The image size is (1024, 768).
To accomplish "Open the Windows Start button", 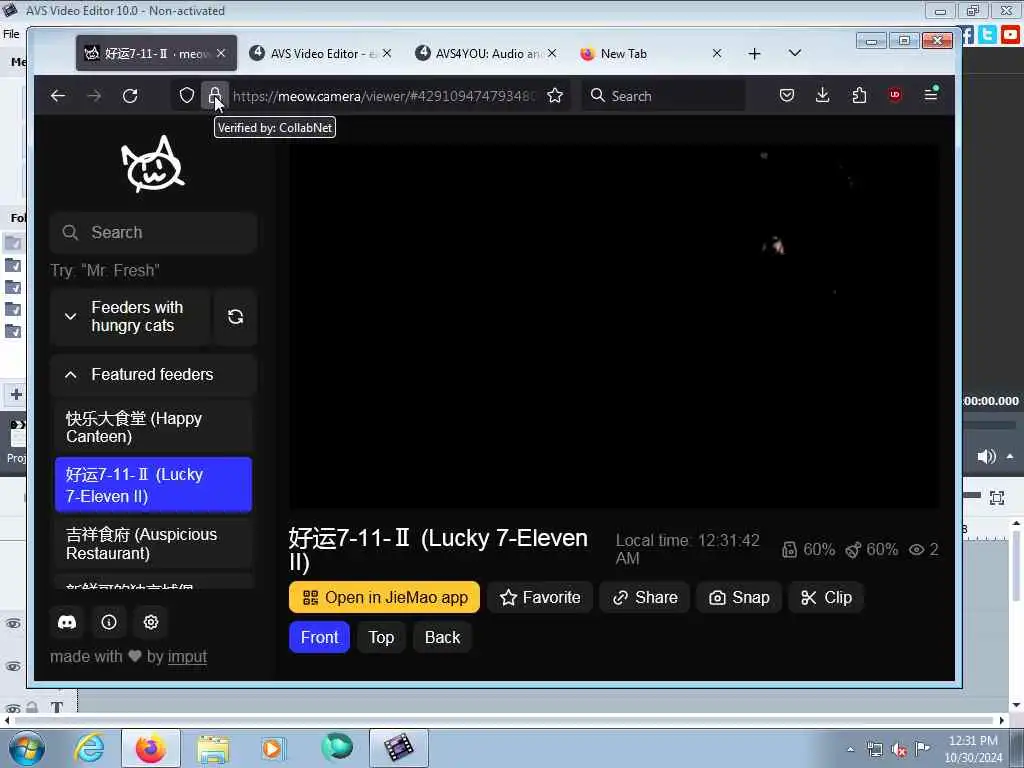I will pyautogui.click(x=27, y=748).
